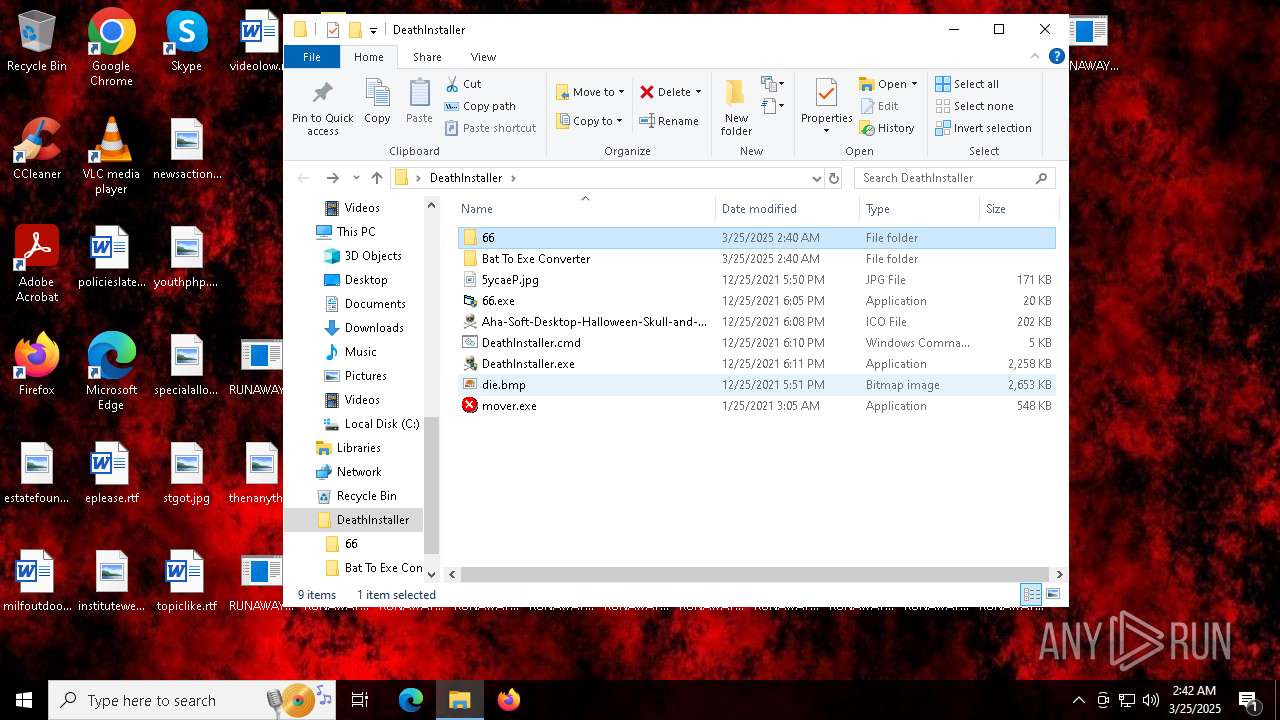The height and width of the screenshot is (720, 1280).
Task: Click Copy path command
Action: [x=480, y=106]
